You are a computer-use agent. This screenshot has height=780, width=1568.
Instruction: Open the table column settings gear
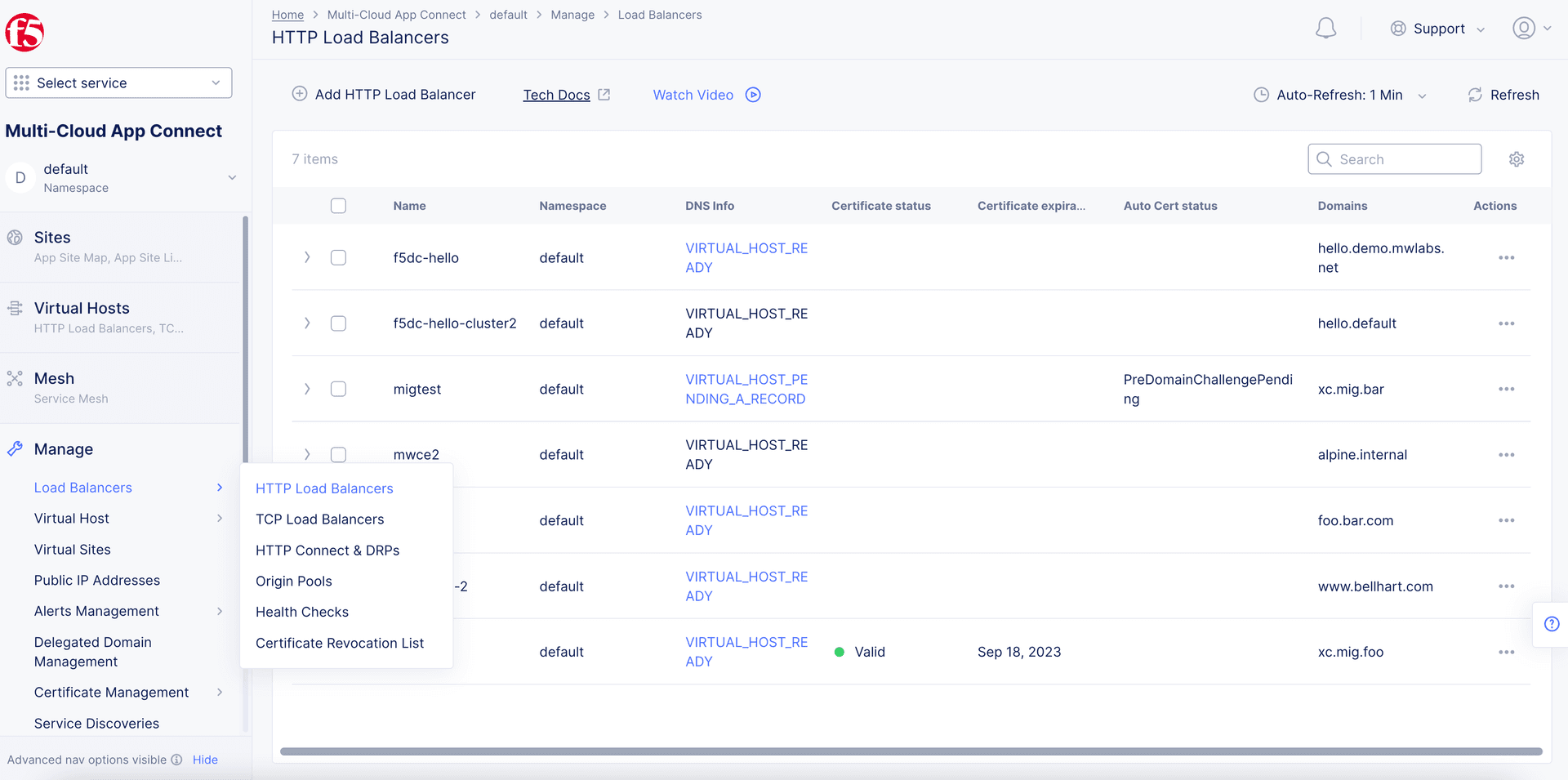tap(1516, 158)
